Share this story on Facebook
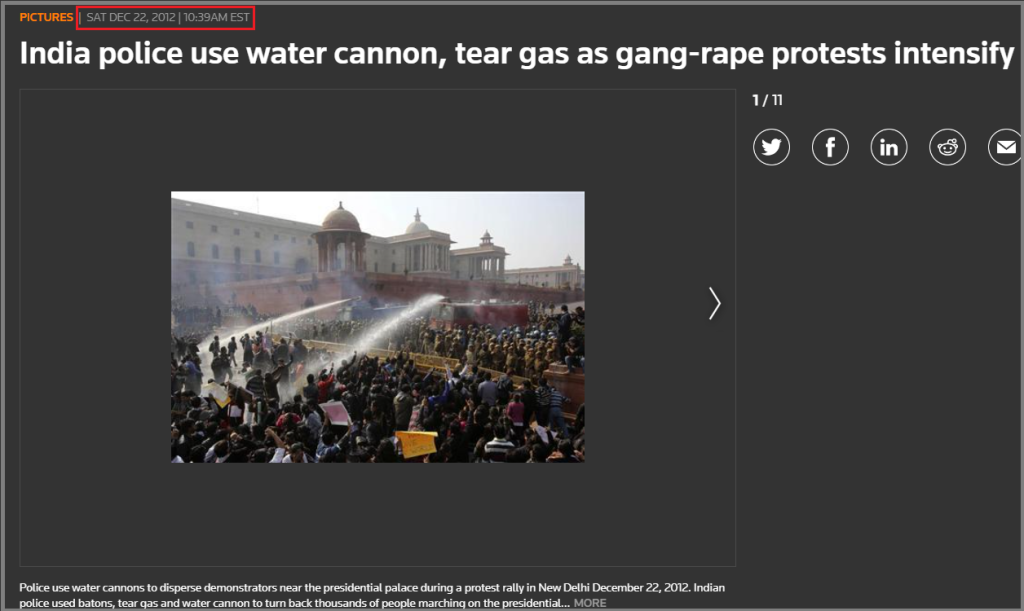The width and height of the screenshot is (1024, 611). coord(830,147)
